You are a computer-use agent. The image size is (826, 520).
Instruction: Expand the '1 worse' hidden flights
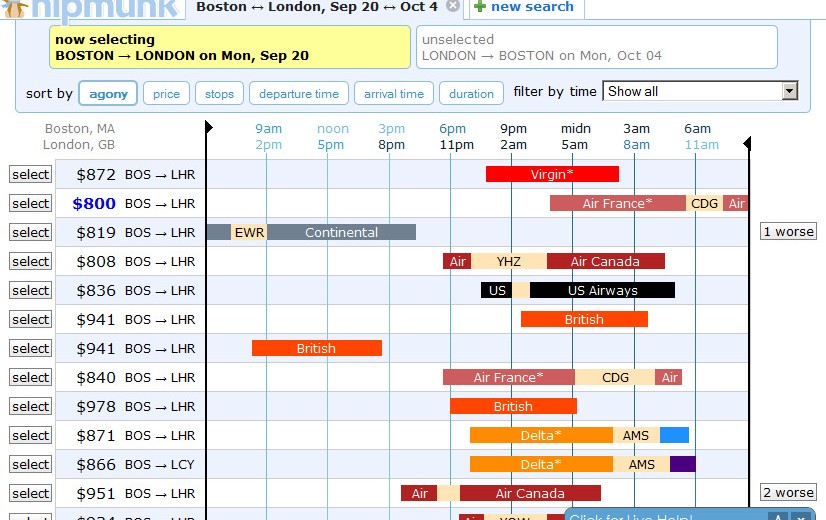(x=788, y=232)
